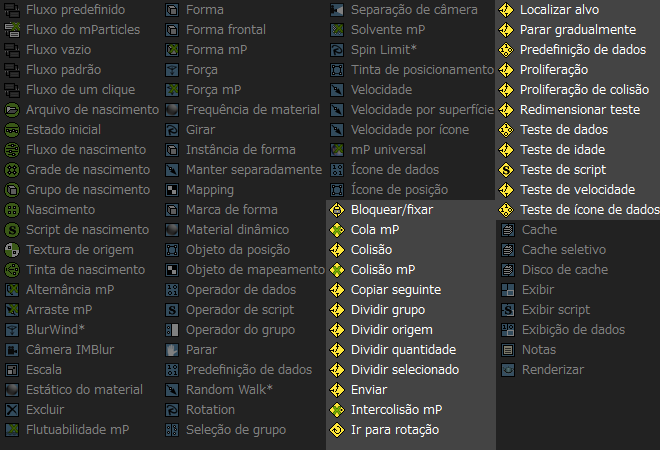Click the Teste de script icon

[507, 170]
